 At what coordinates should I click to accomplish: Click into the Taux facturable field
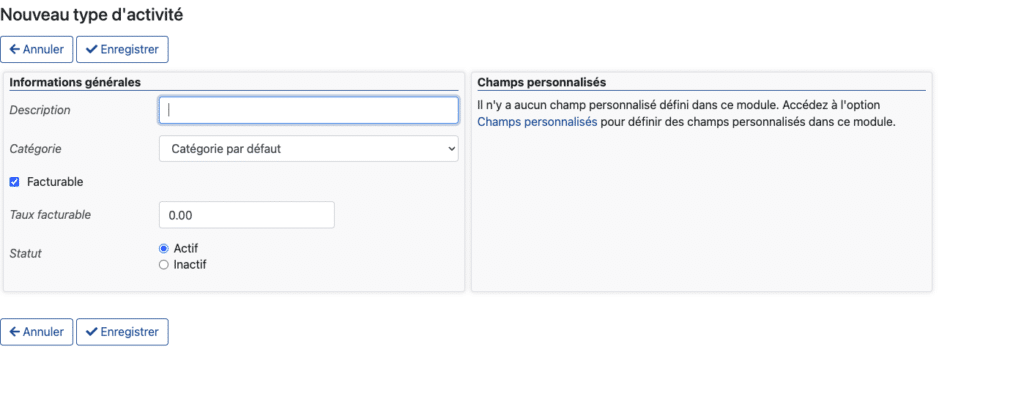(246, 215)
